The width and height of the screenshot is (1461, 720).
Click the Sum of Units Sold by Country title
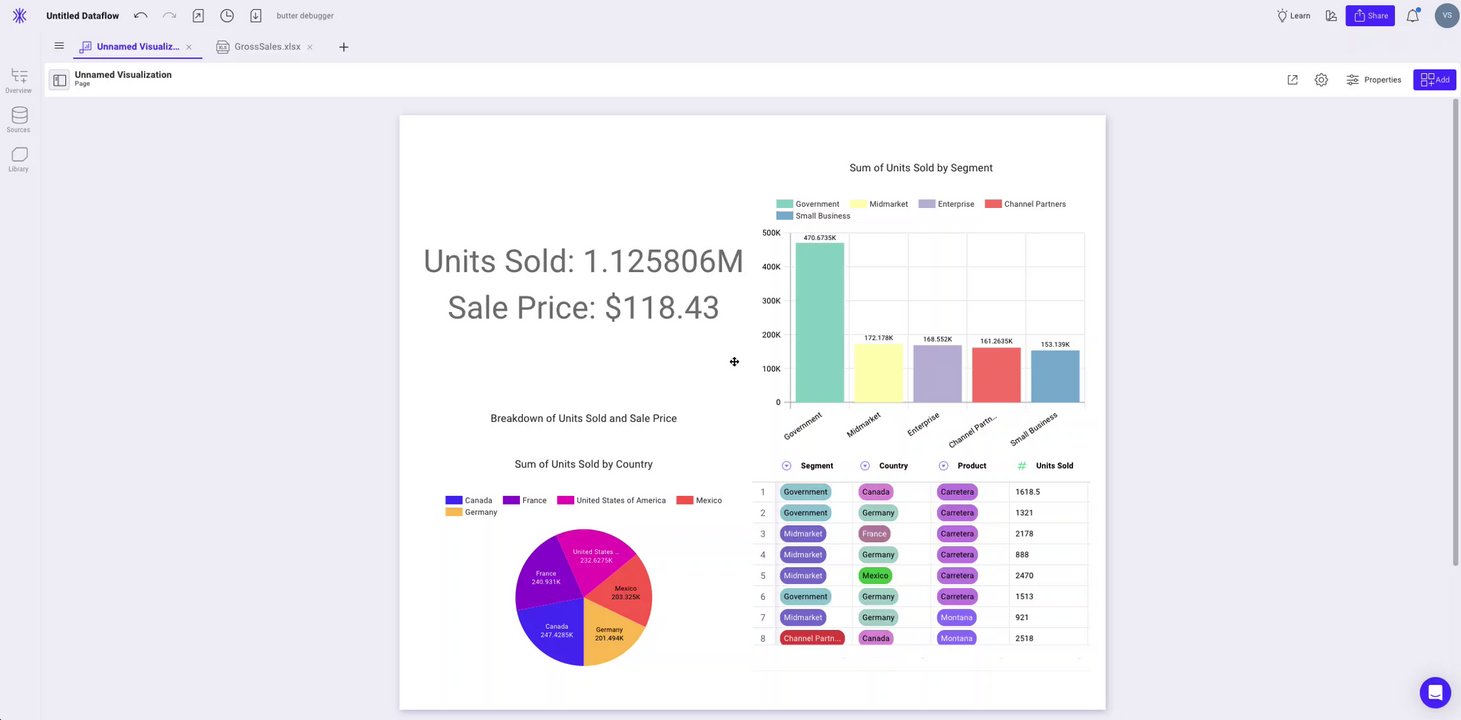[x=583, y=464]
